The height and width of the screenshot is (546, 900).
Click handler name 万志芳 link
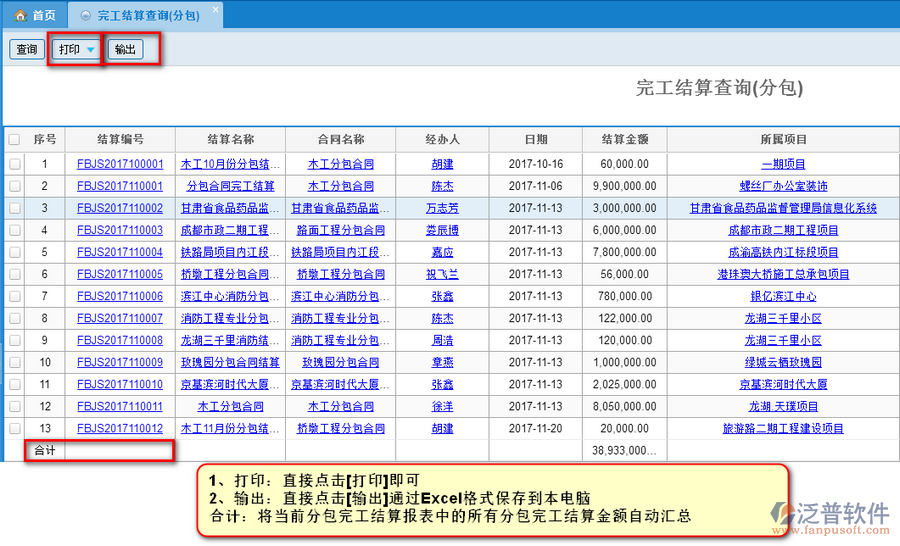pos(442,208)
